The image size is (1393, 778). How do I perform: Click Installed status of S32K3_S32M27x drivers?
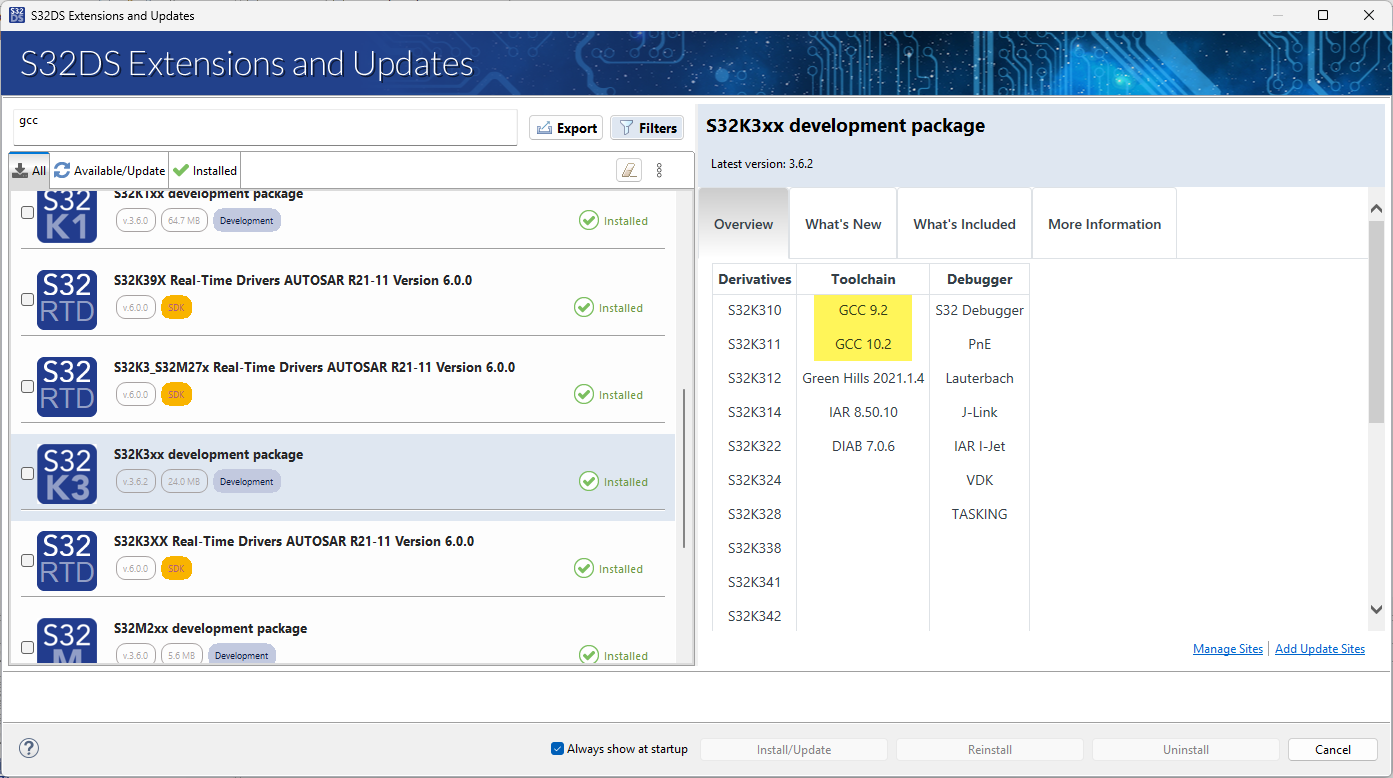(608, 395)
